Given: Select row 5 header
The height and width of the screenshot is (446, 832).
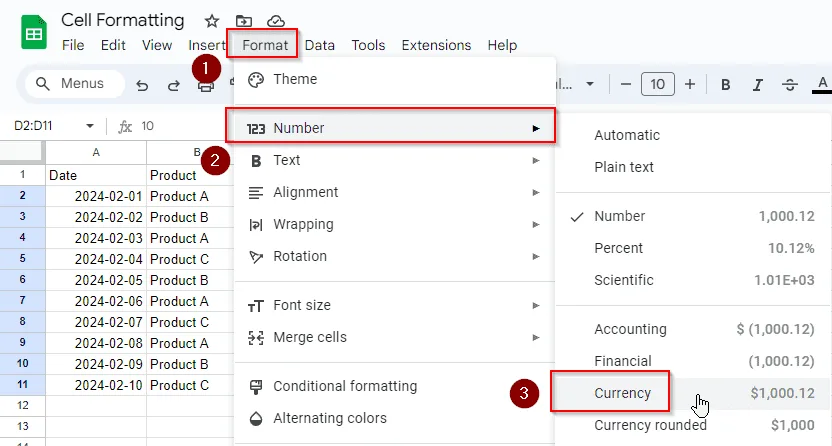Looking at the screenshot, I should pos(22,259).
